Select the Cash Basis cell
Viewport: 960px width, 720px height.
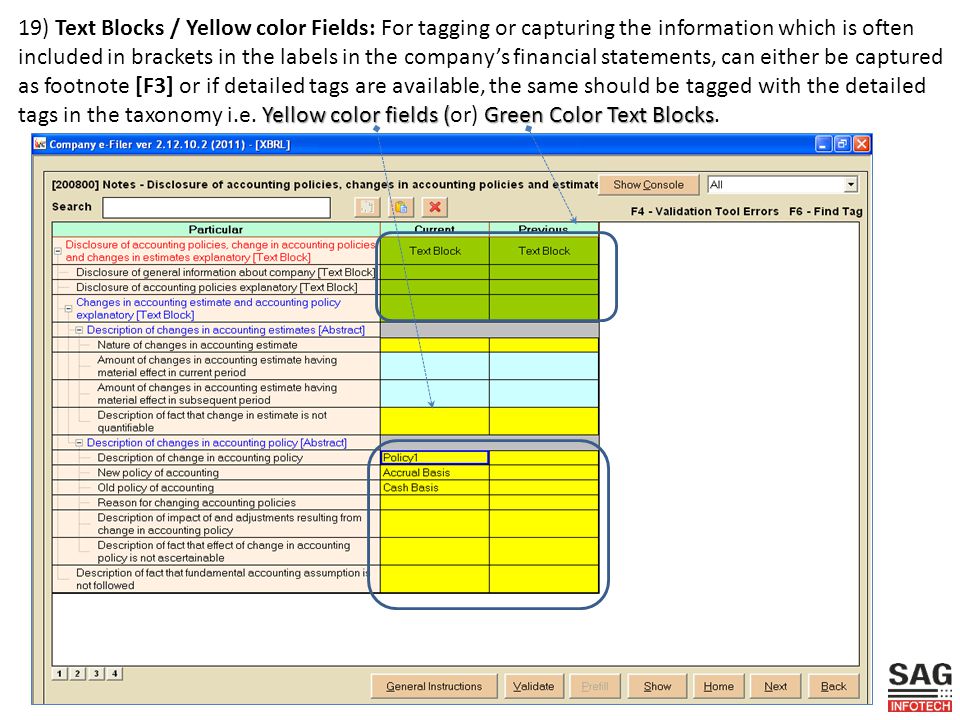(x=435, y=488)
